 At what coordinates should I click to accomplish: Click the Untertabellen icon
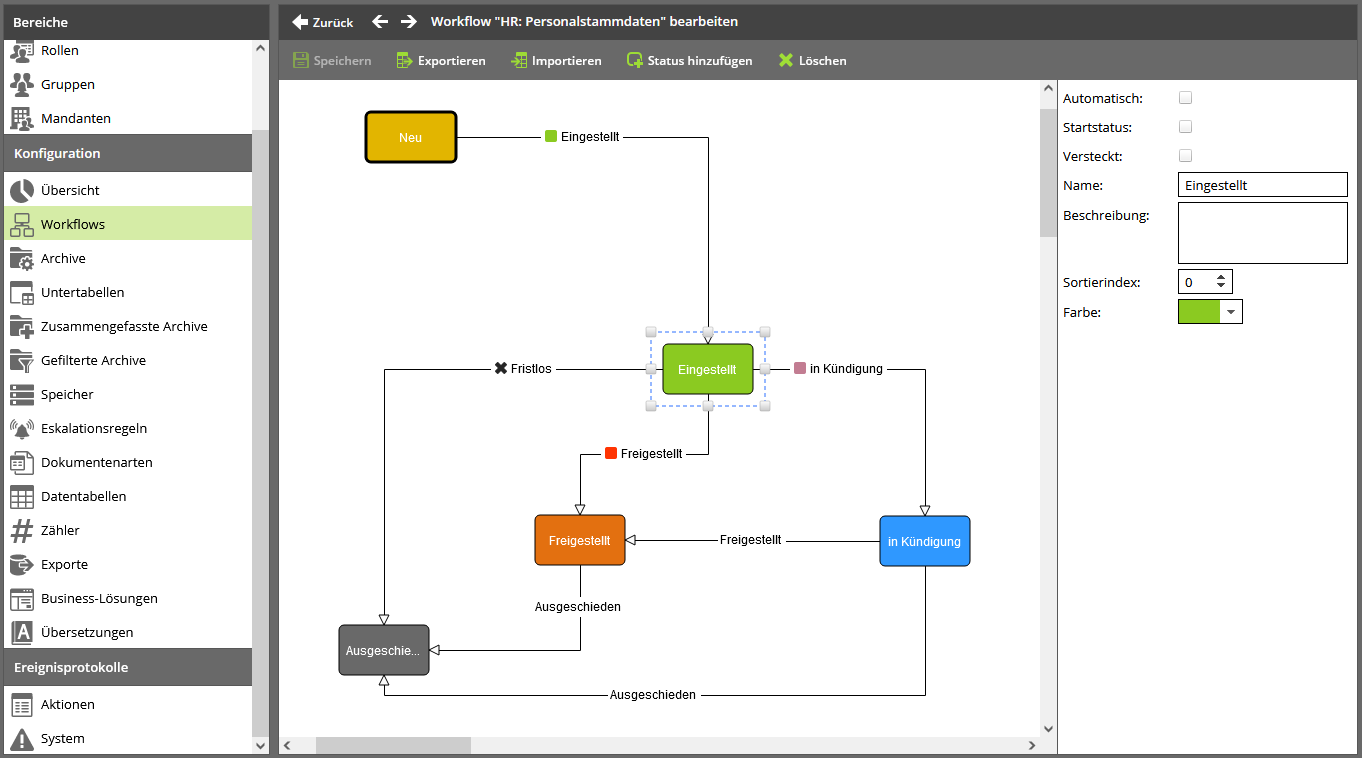point(22,292)
